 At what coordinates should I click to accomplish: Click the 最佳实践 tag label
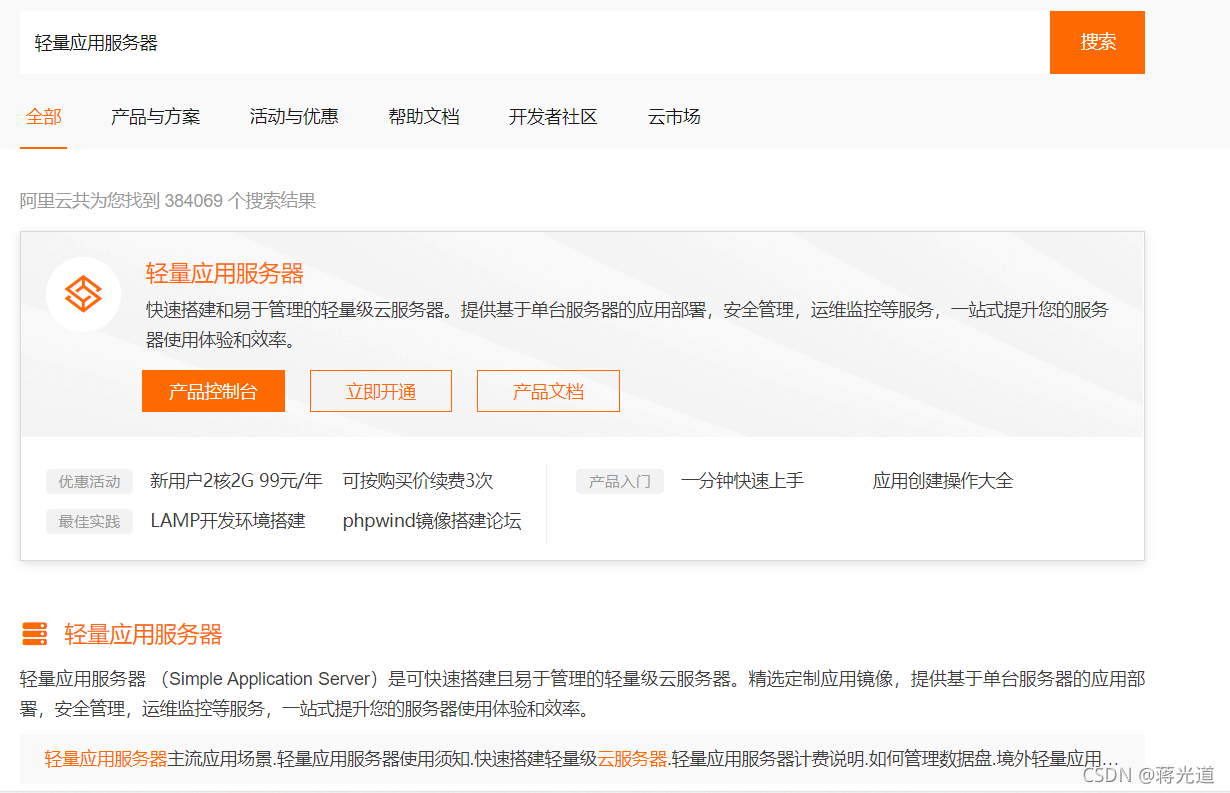(89, 522)
